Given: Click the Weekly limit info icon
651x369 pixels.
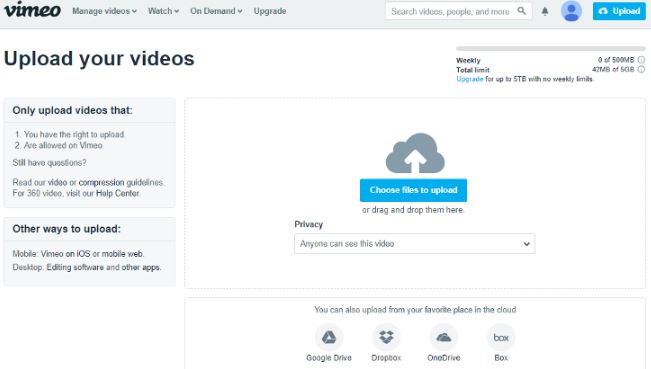Looking at the screenshot, I should [x=641, y=60].
